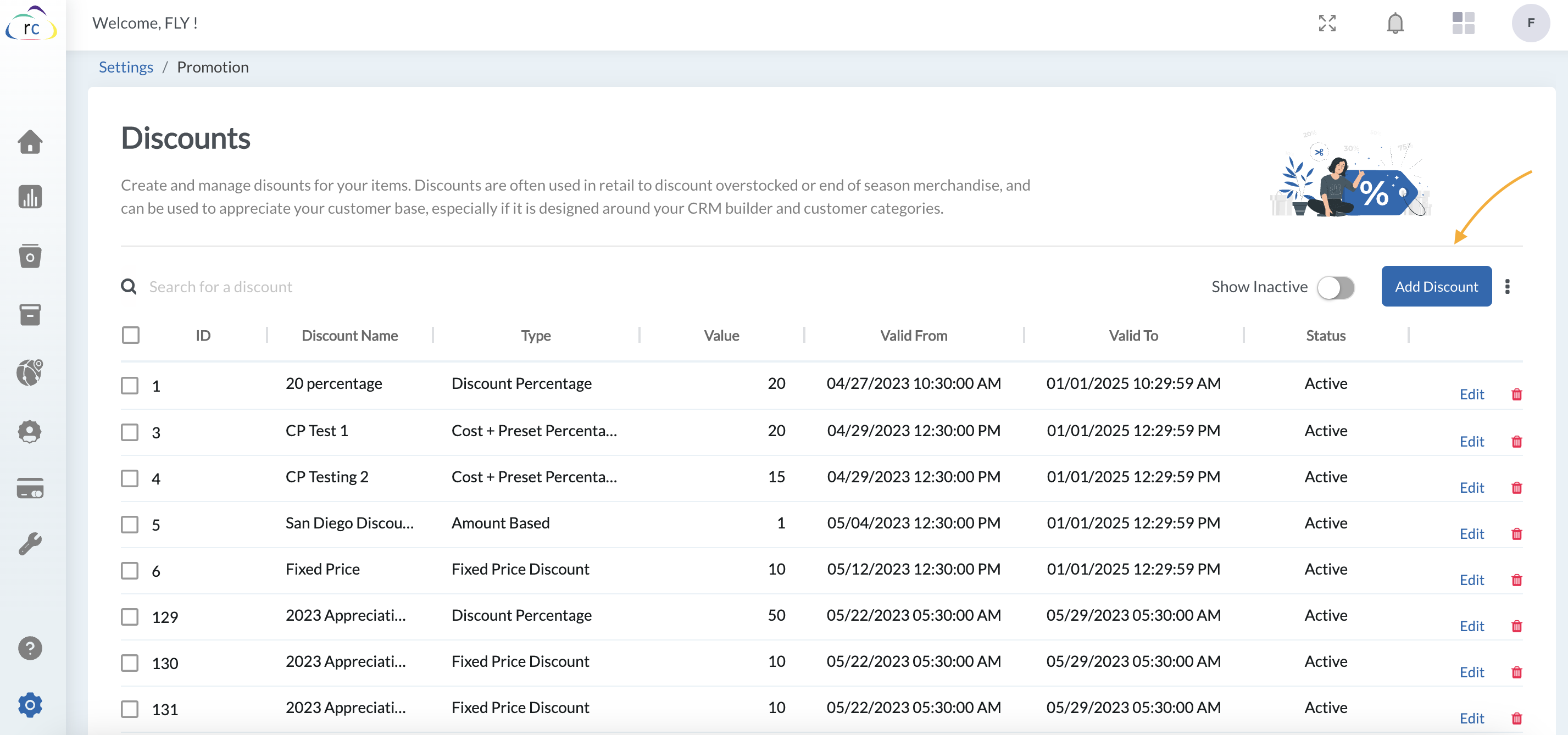Click the search magnifier icon
This screenshot has width=1568, height=735.
pyautogui.click(x=129, y=286)
